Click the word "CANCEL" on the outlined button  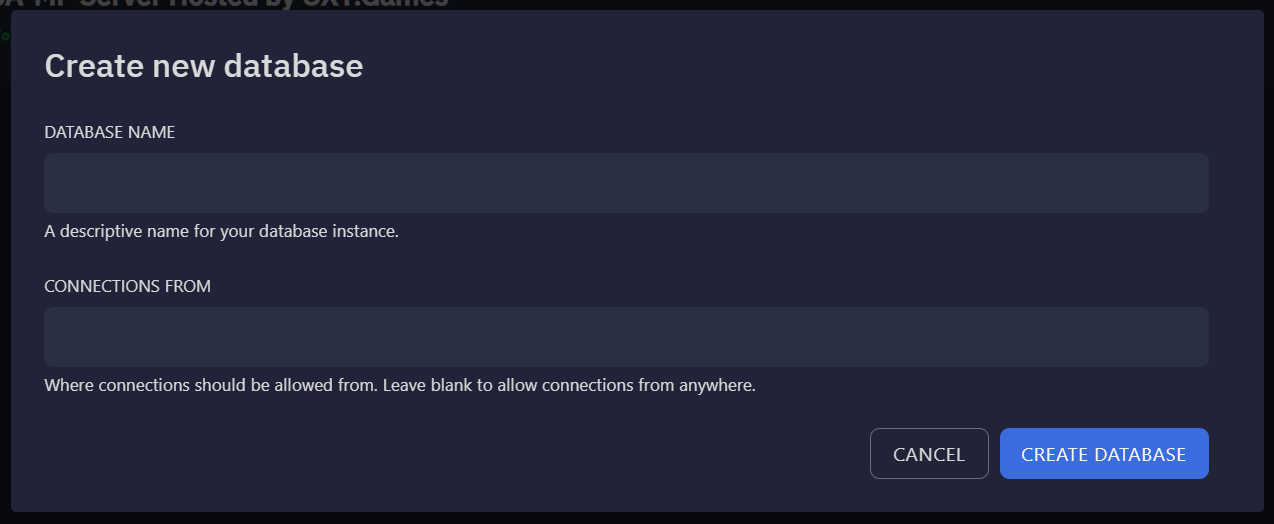tap(929, 454)
